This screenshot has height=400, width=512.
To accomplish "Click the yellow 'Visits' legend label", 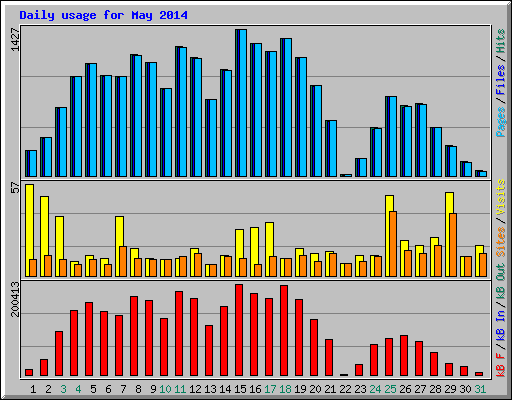I will click(501, 197).
